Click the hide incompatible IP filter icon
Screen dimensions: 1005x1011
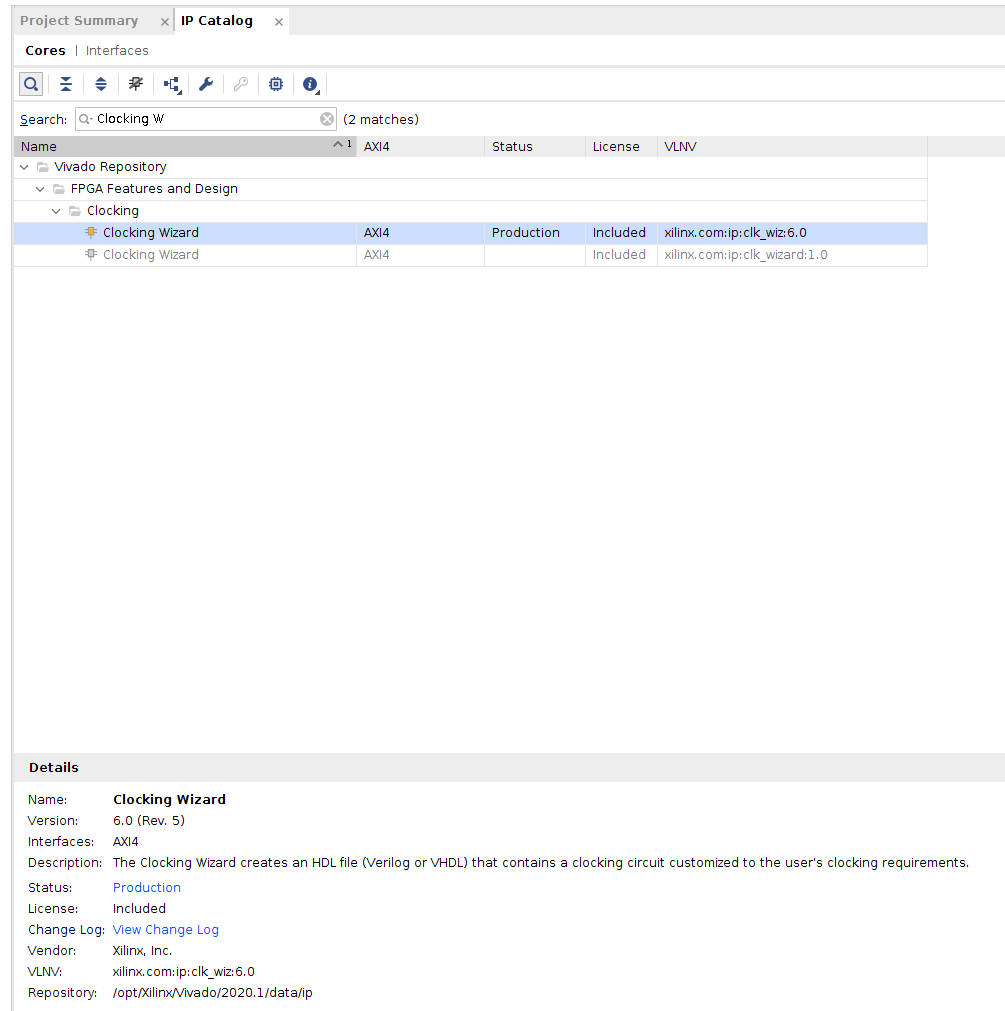click(136, 84)
